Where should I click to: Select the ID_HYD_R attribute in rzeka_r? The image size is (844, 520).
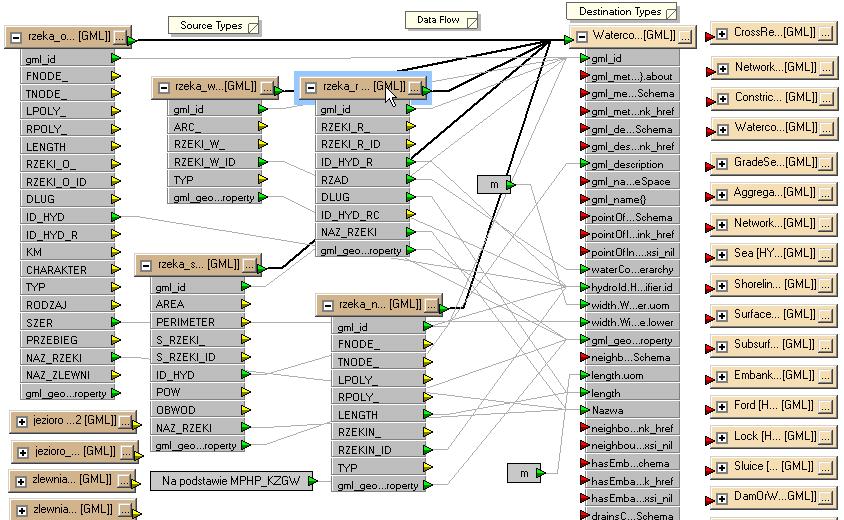(x=361, y=162)
